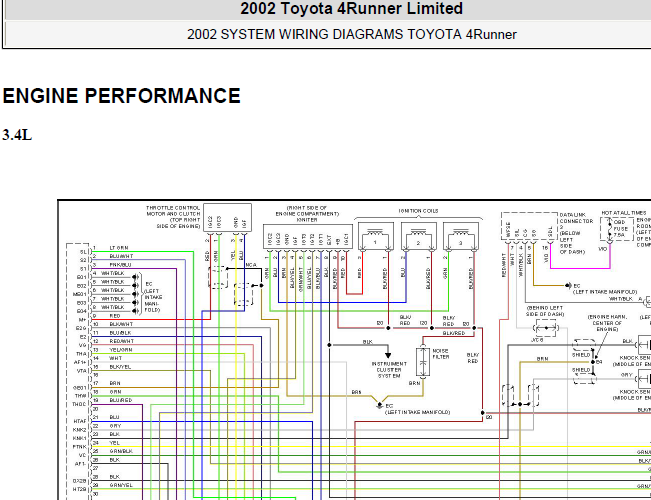Image resolution: width=651 pixels, height=500 pixels.
Task: Click the "ENGINE PERFORMANCE" heading
Action: coord(121,96)
